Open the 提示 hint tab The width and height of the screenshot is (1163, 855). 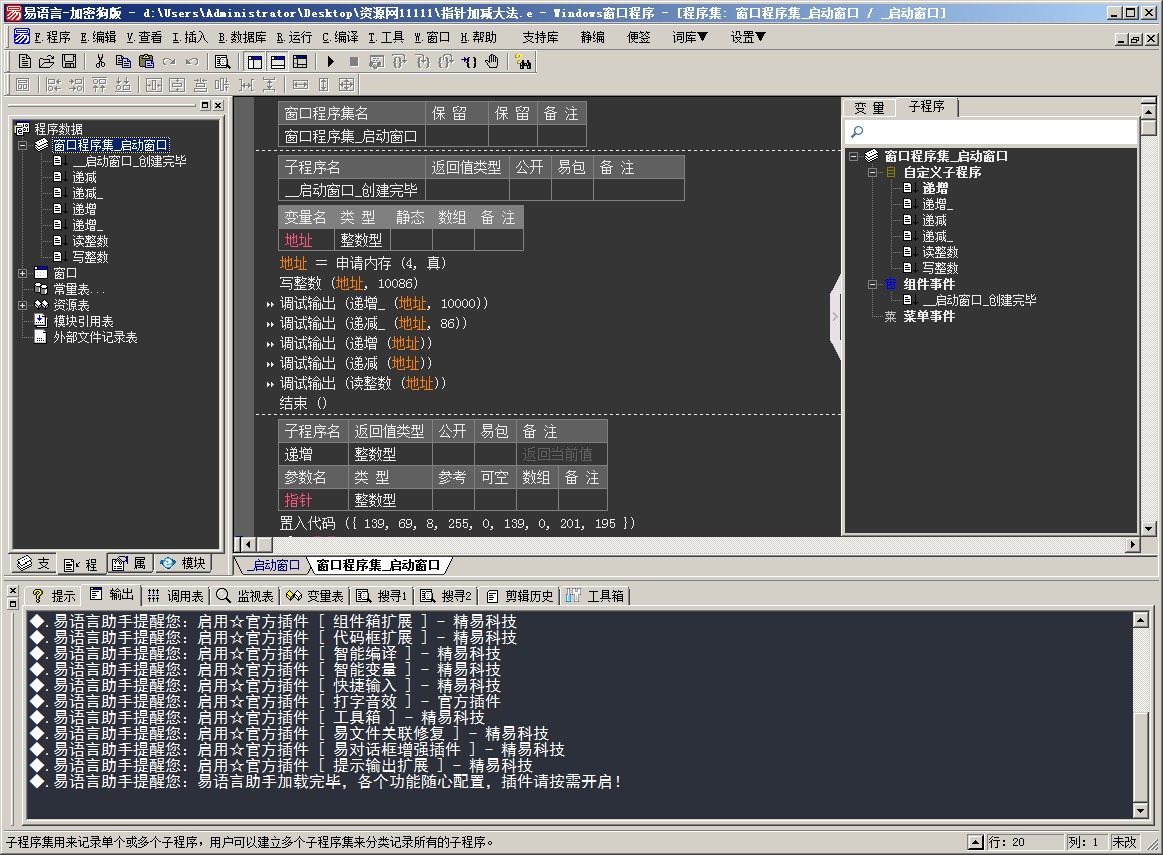(54, 595)
